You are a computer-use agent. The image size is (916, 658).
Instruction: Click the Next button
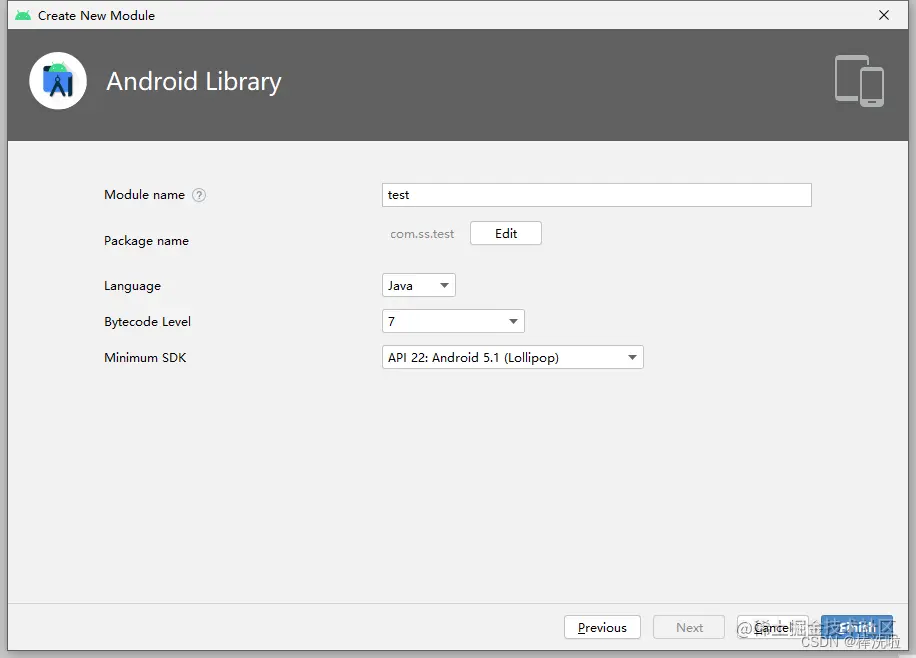coord(688,627)
